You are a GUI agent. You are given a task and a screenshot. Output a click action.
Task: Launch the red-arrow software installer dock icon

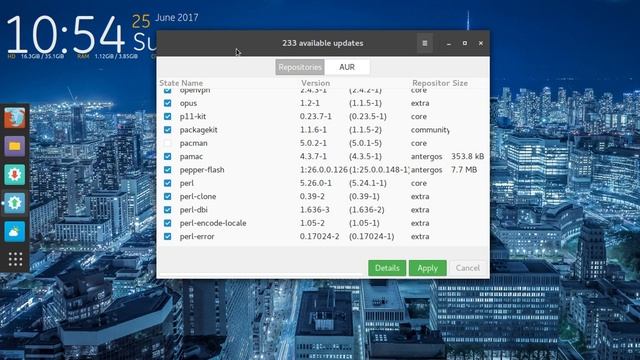pyautogui.click(x=15, y=175)
